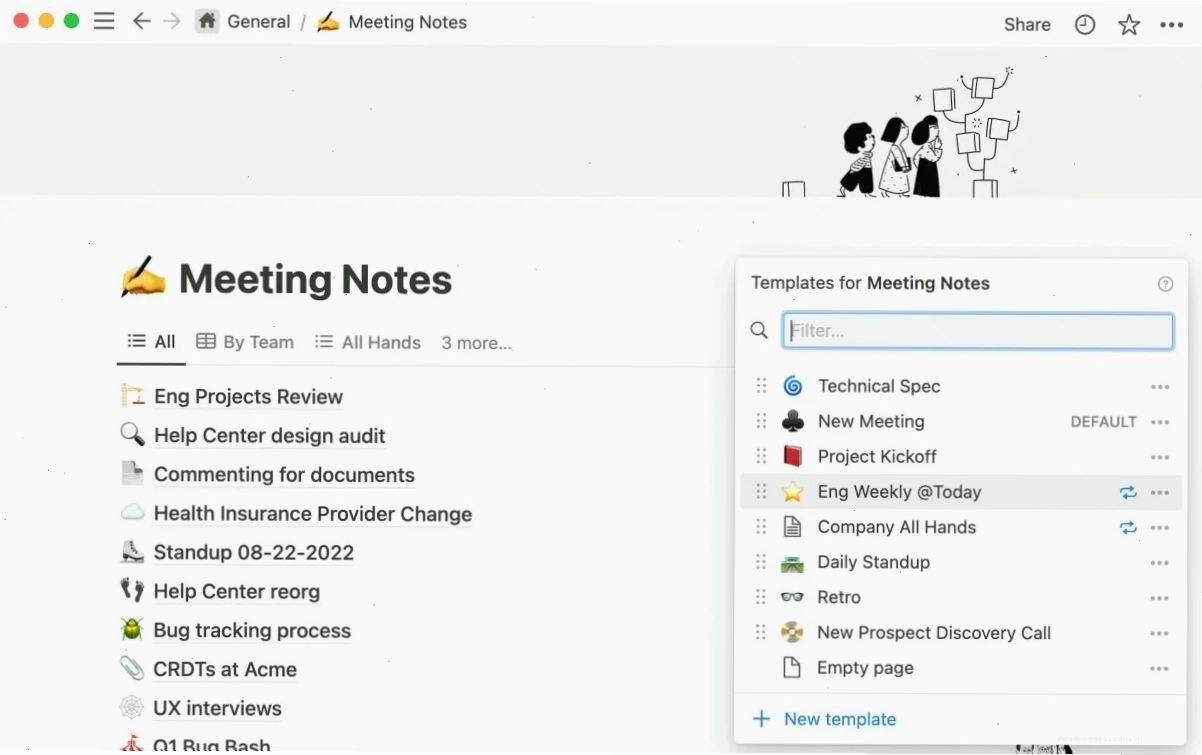1202x755 pixels.
Task: Open templates help question mark icon
Action: coord(1165,284)
